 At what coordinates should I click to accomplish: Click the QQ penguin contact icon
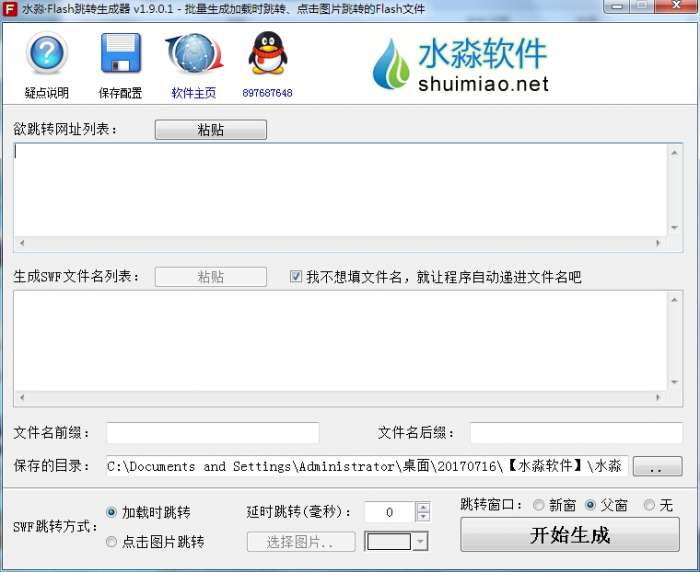coord(267,53)
